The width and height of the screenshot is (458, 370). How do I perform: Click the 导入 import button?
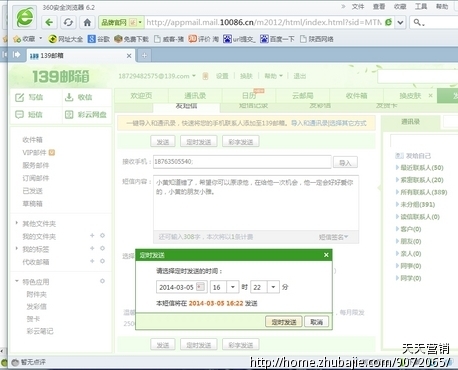[x=345, y=163]
